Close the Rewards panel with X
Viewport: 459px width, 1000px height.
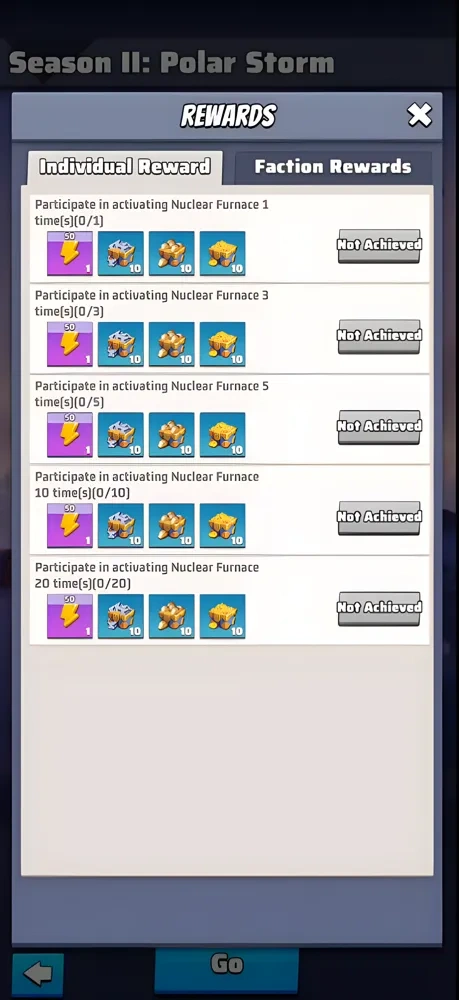[419, 115]
